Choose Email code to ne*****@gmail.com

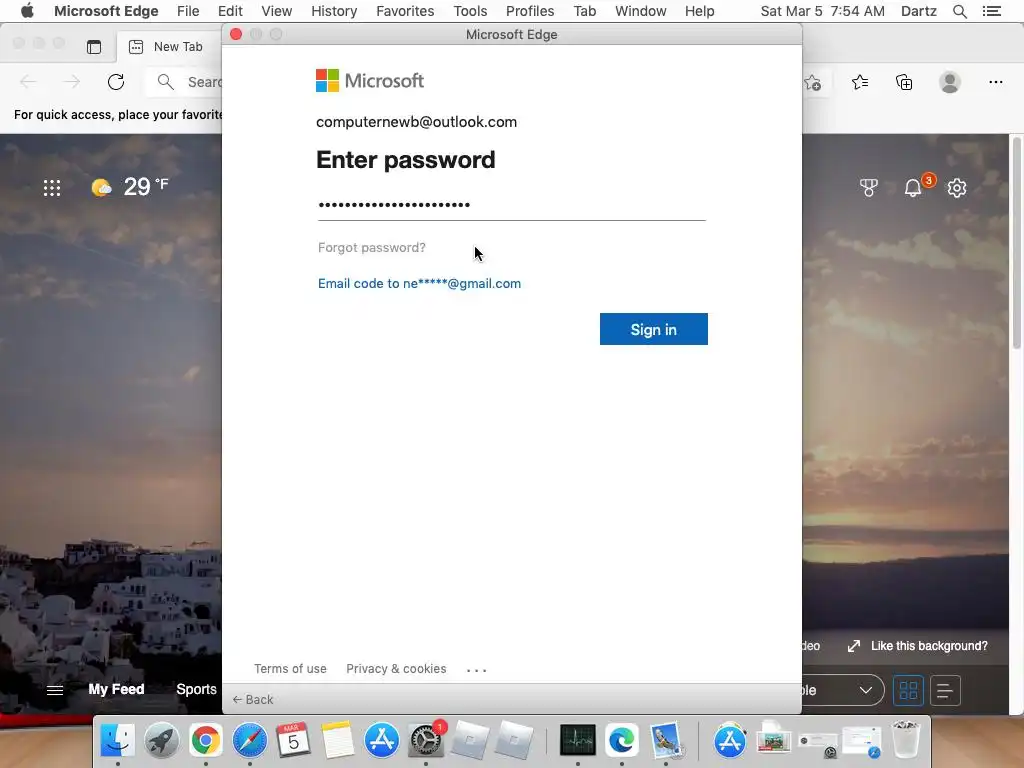(x=419, y=283)
